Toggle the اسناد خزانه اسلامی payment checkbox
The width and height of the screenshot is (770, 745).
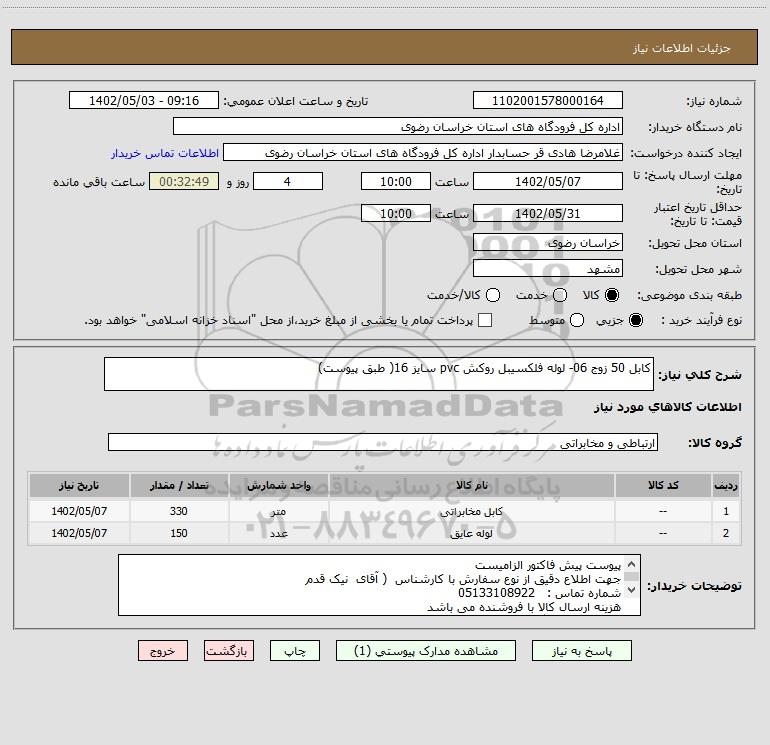coord(485,320)
